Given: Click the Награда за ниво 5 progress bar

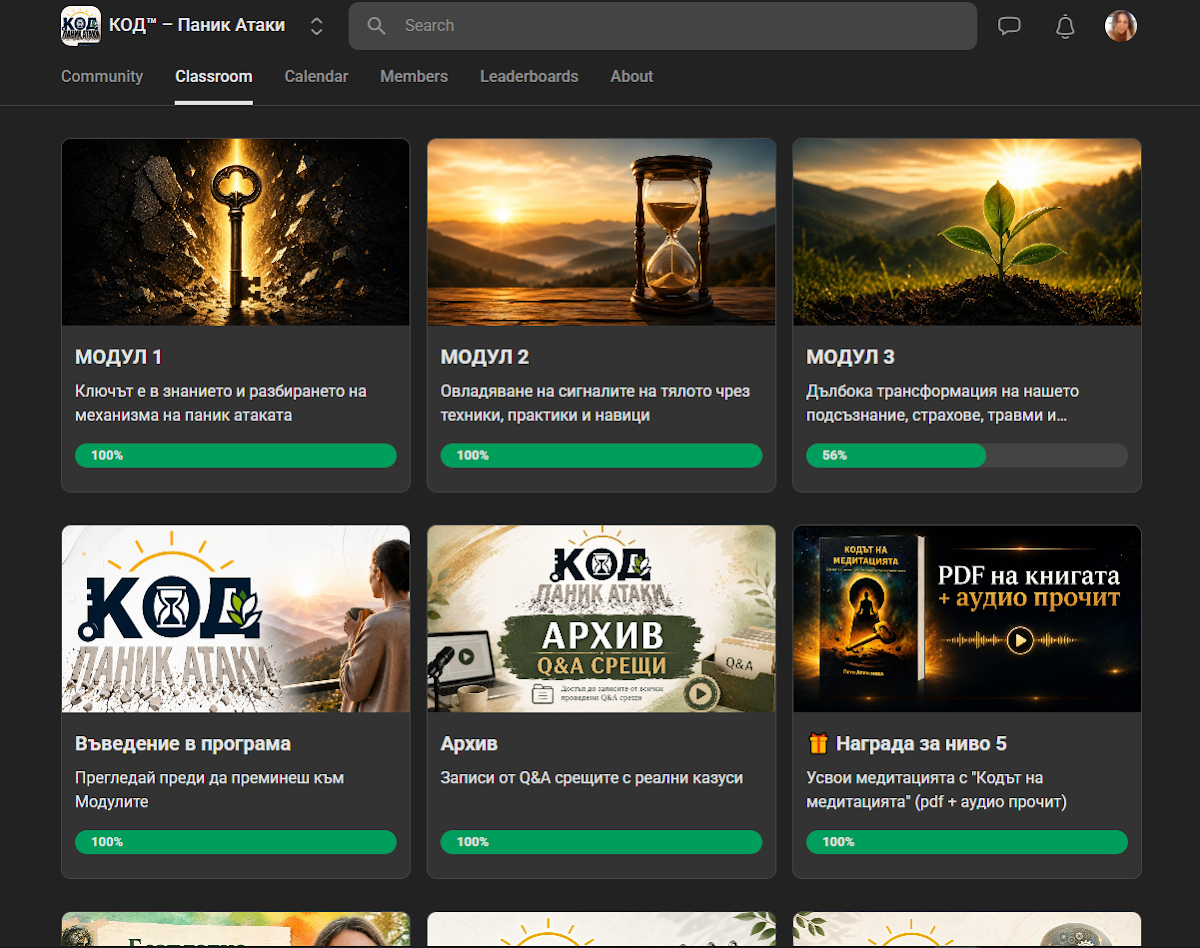Looking at the screenshot, I should (x=967, y=842).
